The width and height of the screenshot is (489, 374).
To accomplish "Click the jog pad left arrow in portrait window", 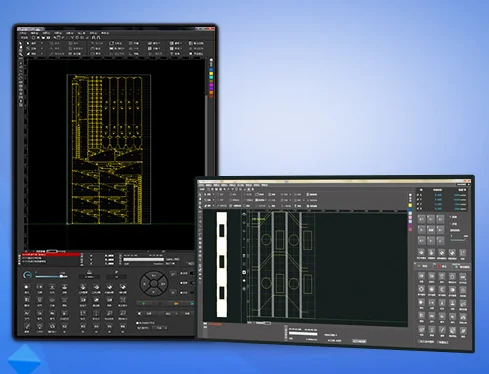I will pyautogui.click(x=144, y=284).
